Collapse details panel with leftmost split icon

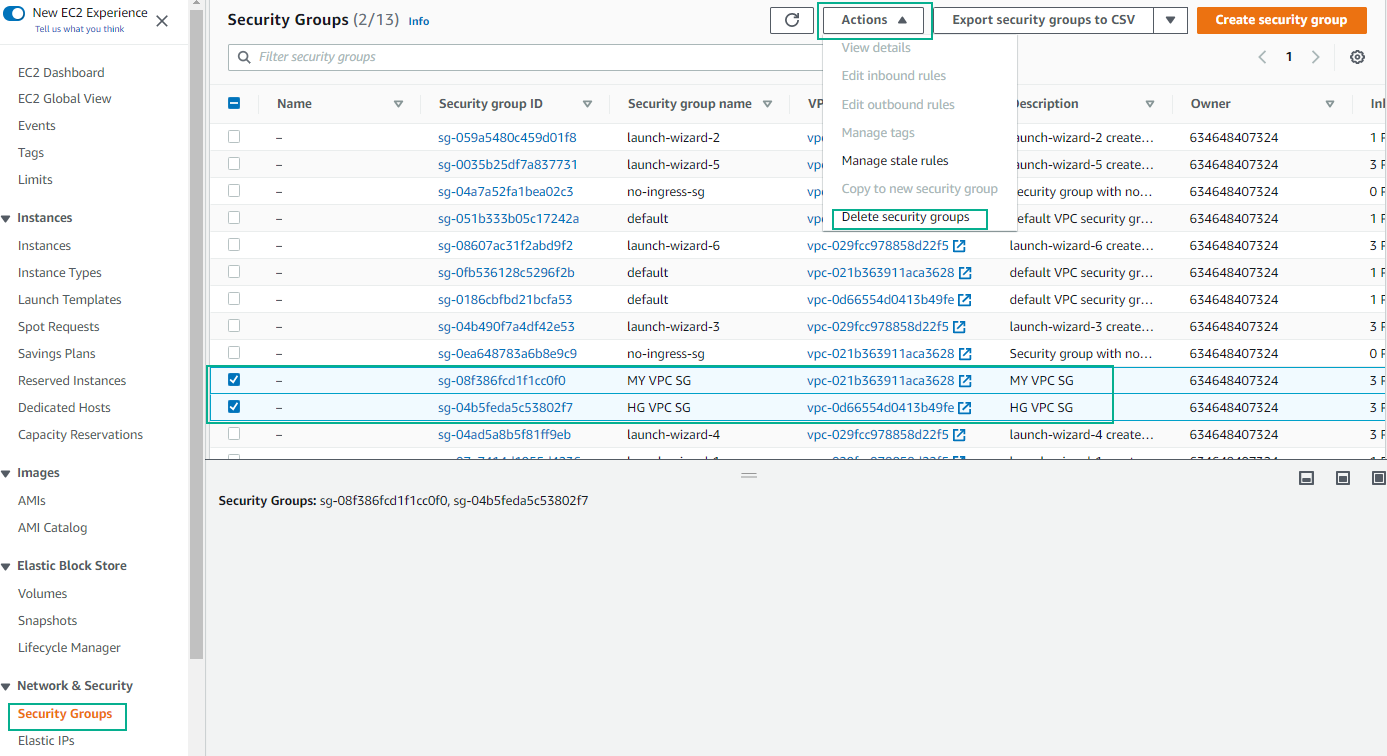(1306, 479)
